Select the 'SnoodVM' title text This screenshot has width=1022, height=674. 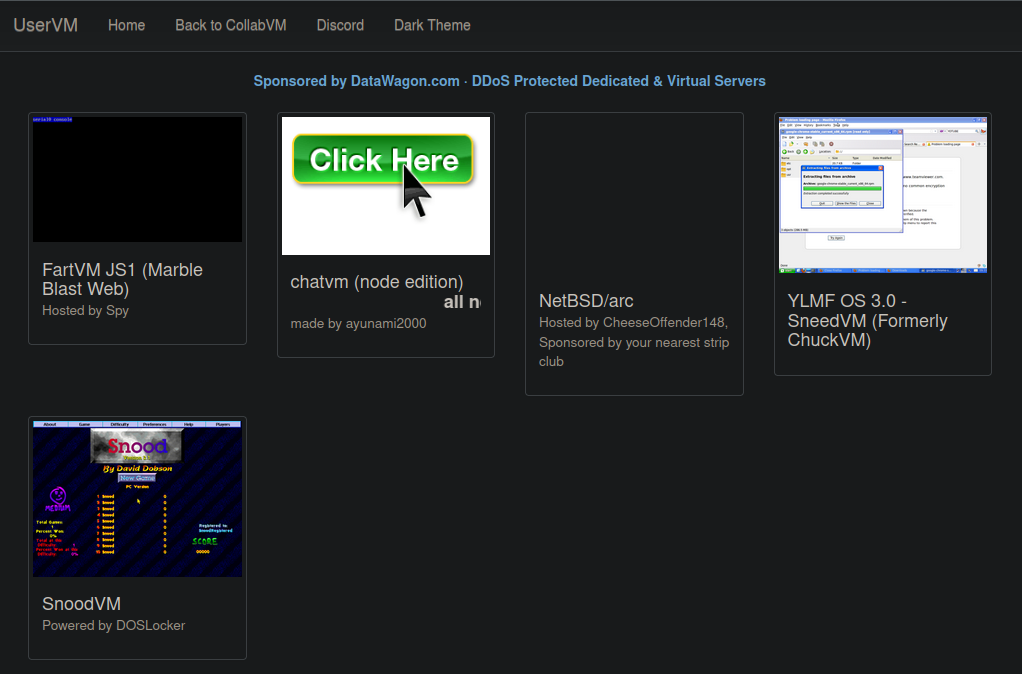(81, 604)
